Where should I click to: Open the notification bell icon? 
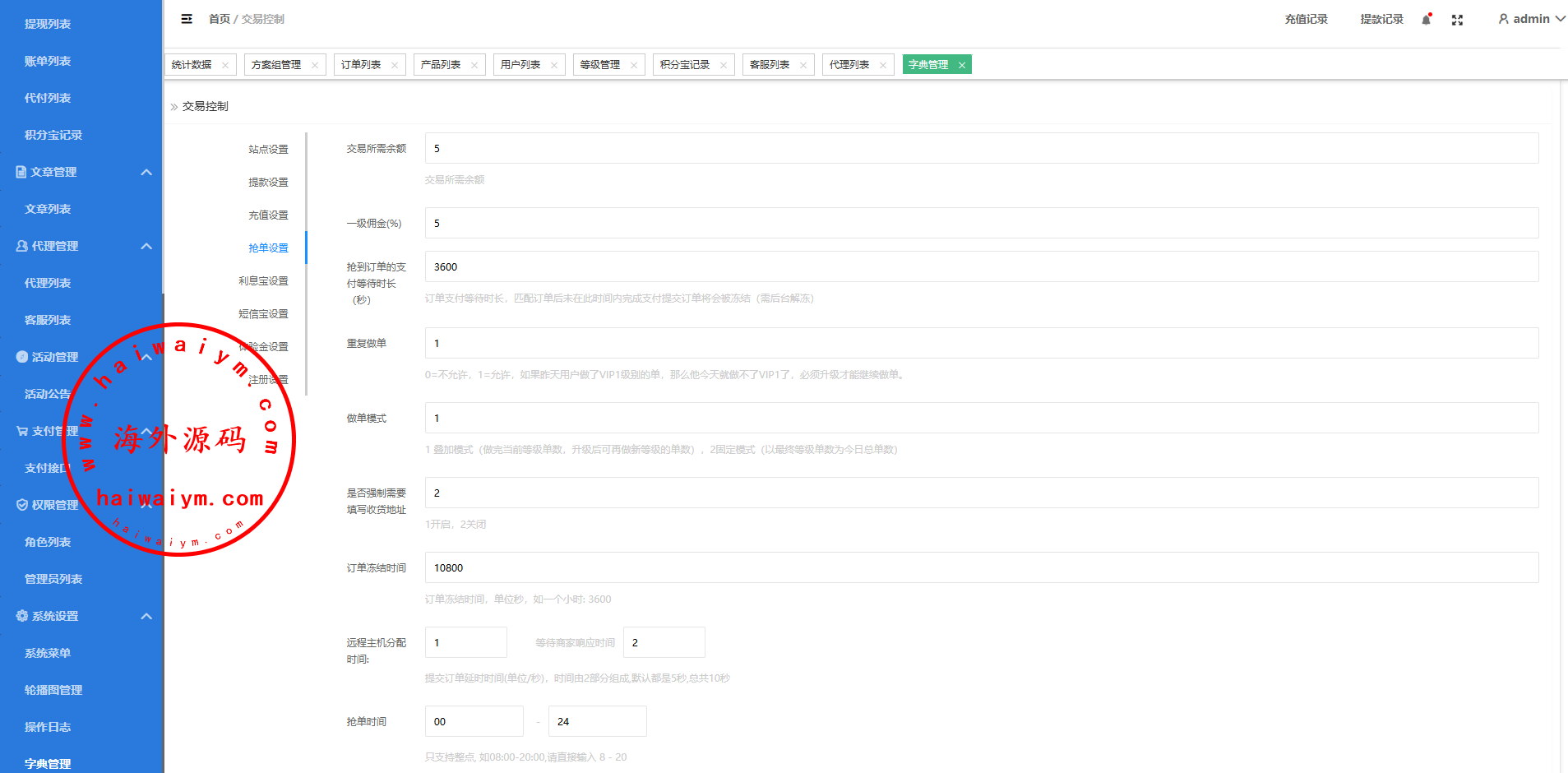pos(1426,20)
